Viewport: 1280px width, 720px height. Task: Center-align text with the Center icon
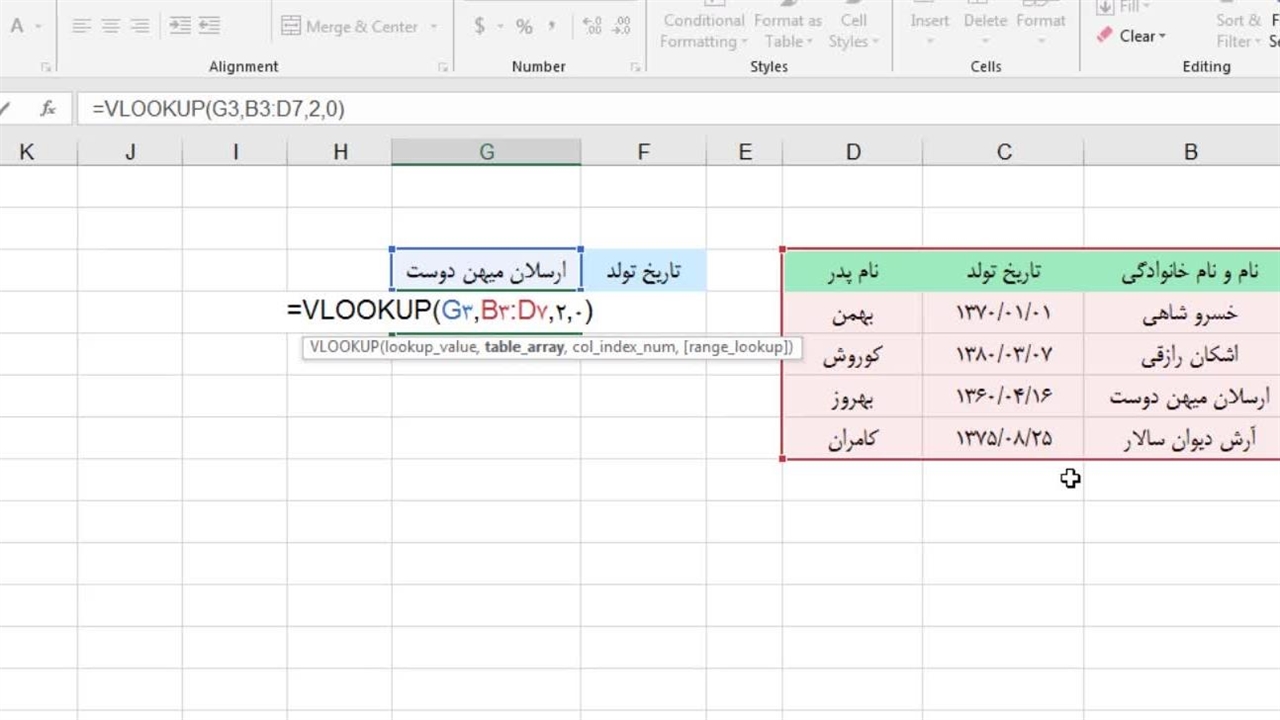111,27
